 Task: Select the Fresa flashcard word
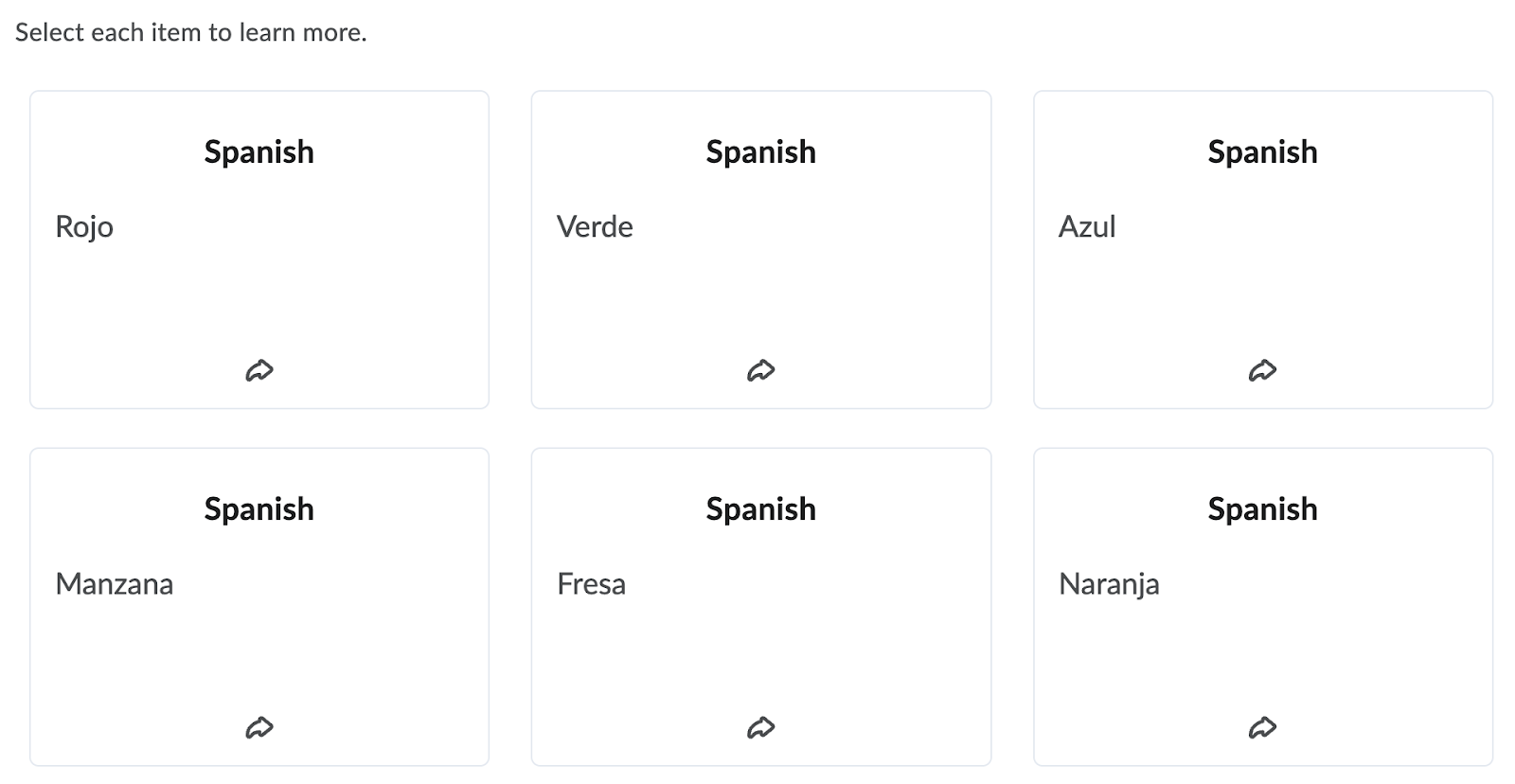coord(591,583)
